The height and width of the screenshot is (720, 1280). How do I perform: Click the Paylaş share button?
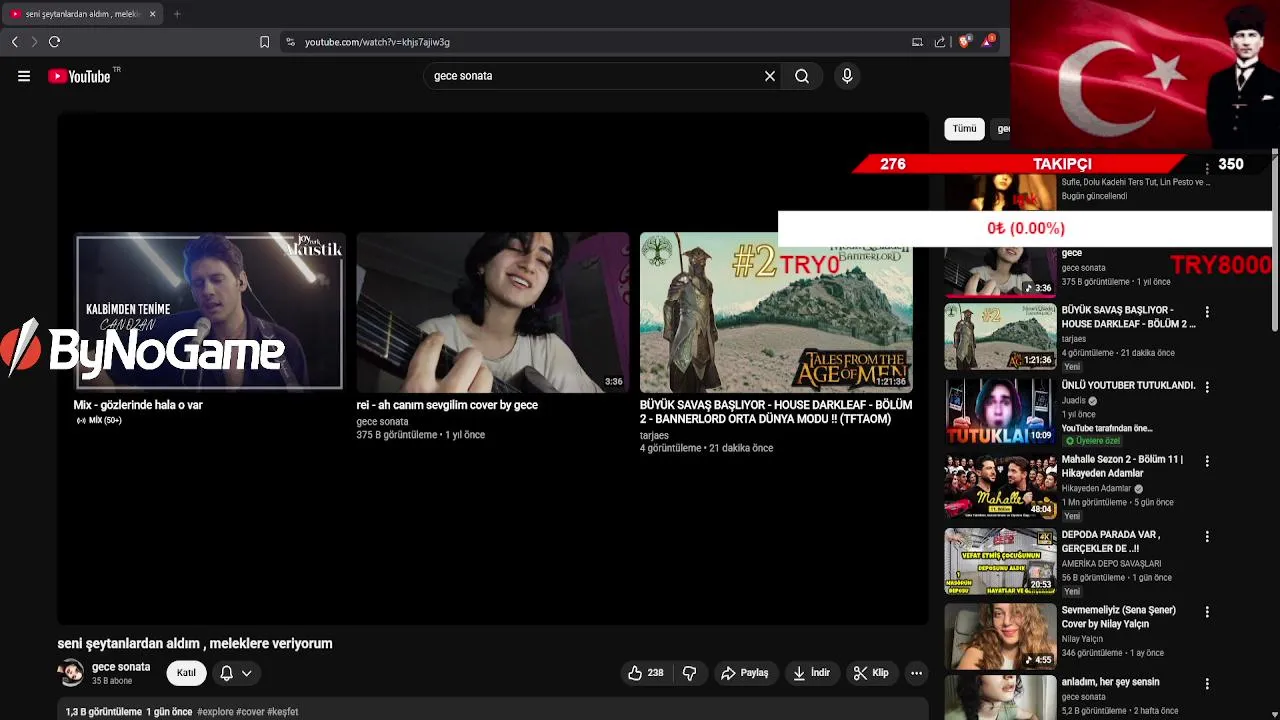745,673
